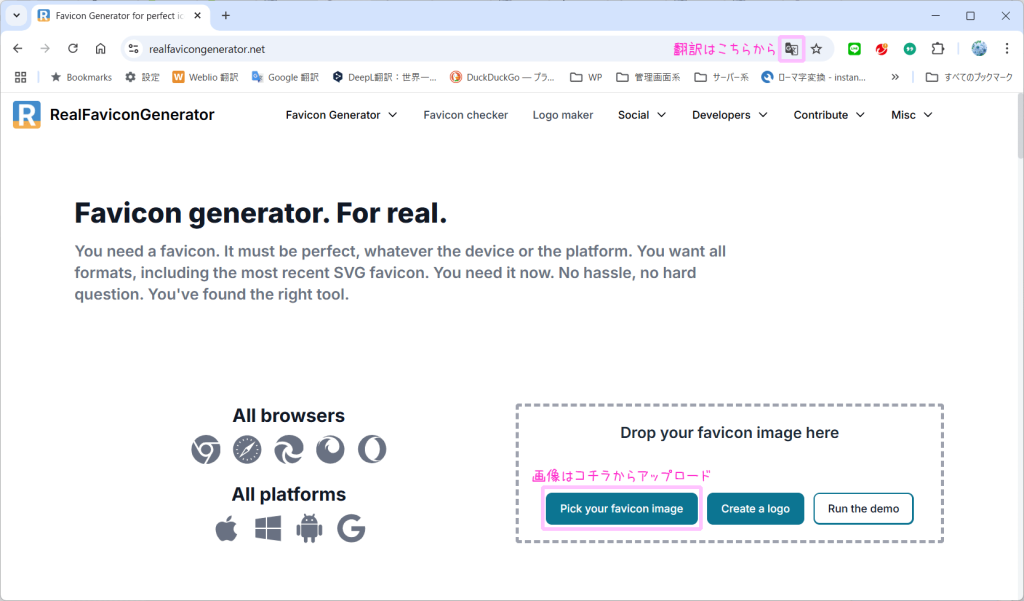
Task: Close the Favicon Generator tab
Action: 197,15
